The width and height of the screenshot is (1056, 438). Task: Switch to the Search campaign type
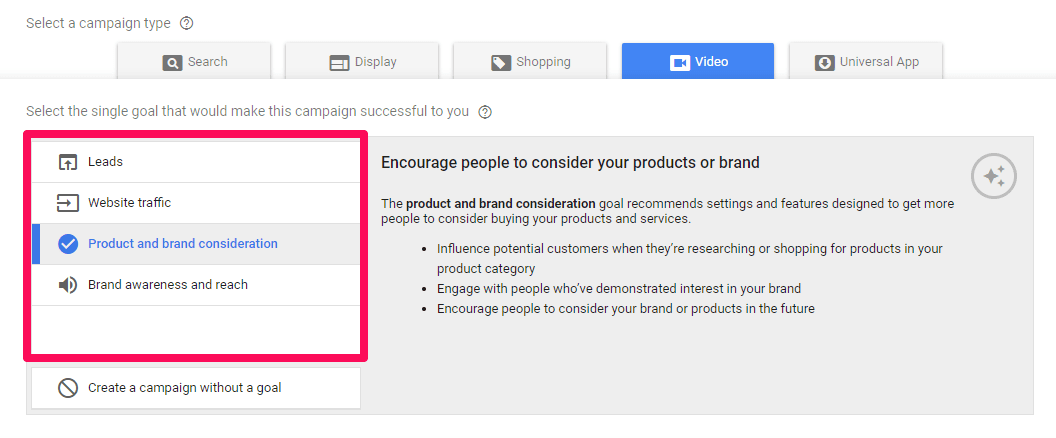tap(194, 61)
